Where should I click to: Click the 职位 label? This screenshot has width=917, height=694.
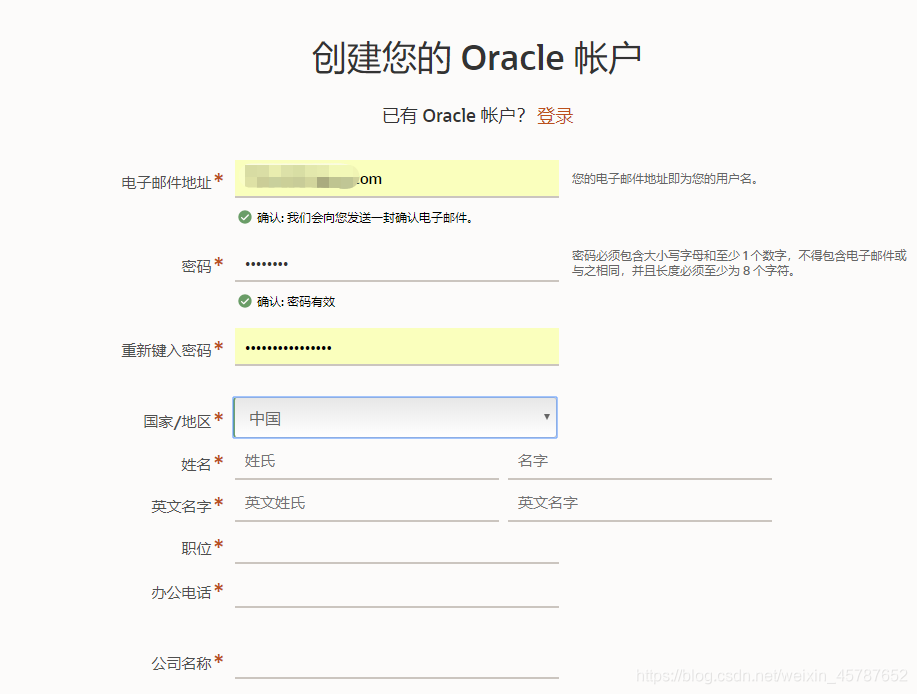pos(196,548)
